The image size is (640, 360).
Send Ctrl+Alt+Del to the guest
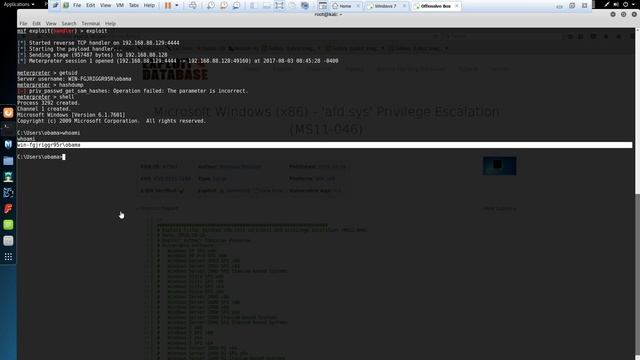193,6
